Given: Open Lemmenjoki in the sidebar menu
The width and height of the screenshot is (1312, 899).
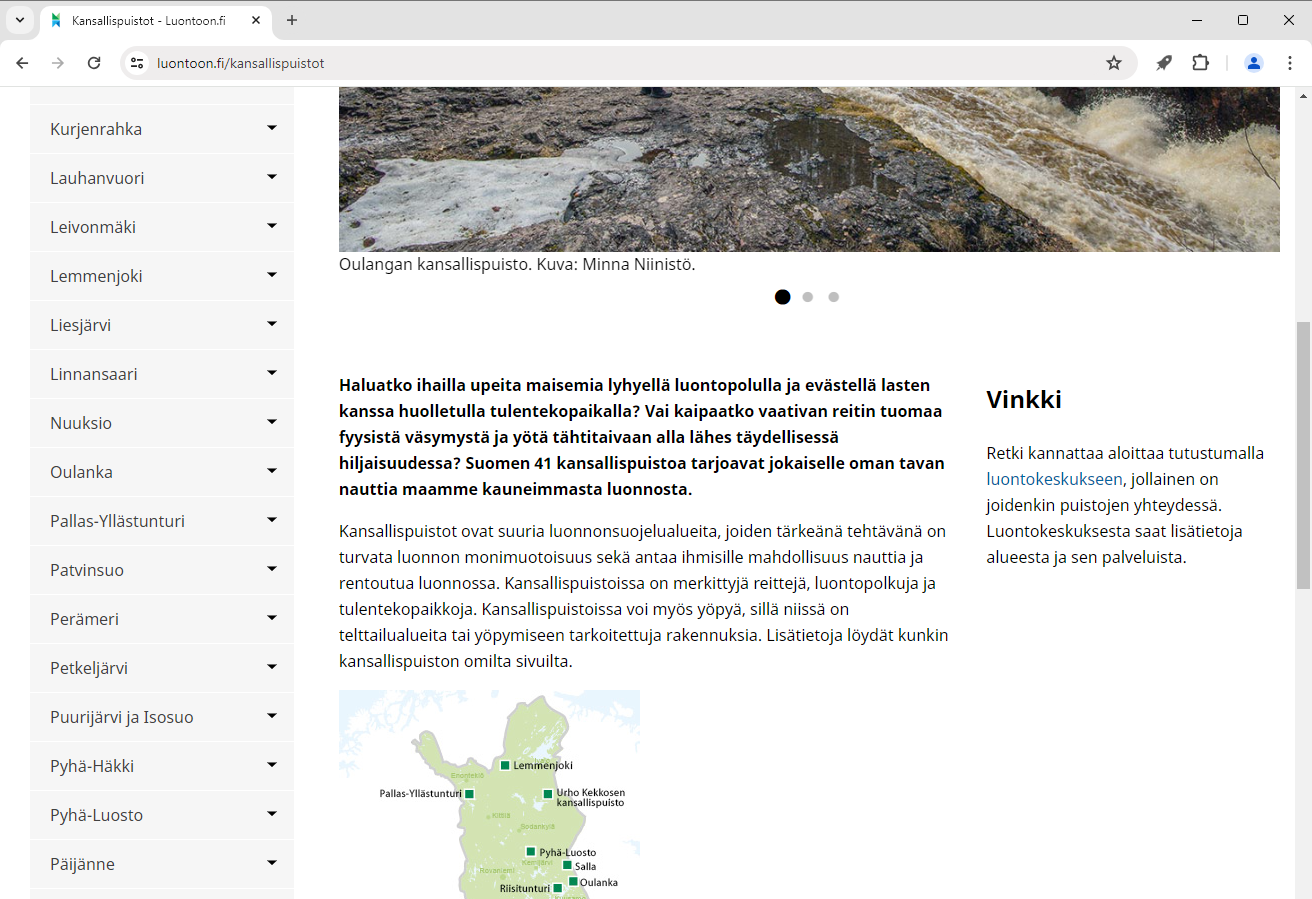Looking at the screenshot, I should (x=94, y=276).
